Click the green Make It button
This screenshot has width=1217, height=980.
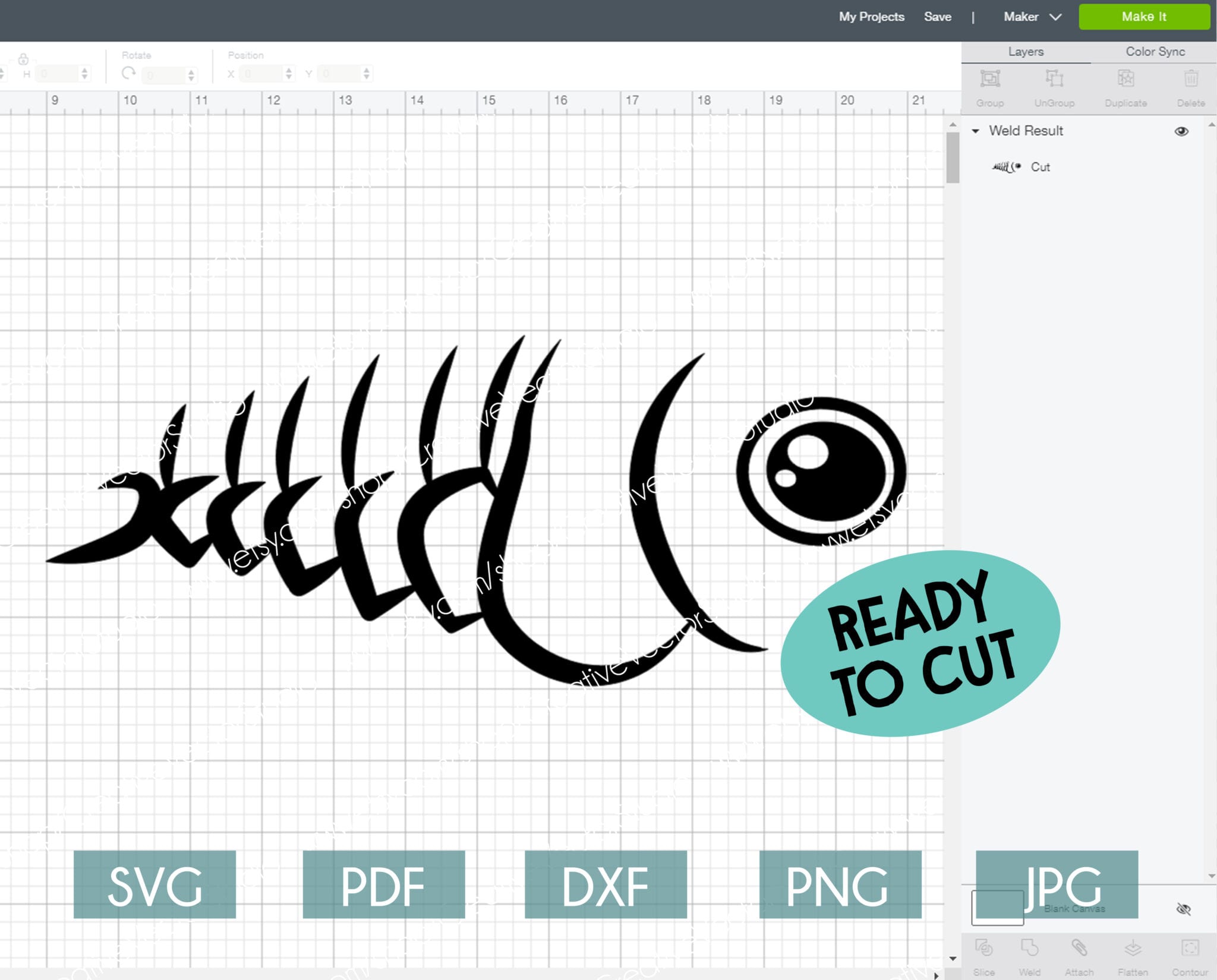[1144, 17]
